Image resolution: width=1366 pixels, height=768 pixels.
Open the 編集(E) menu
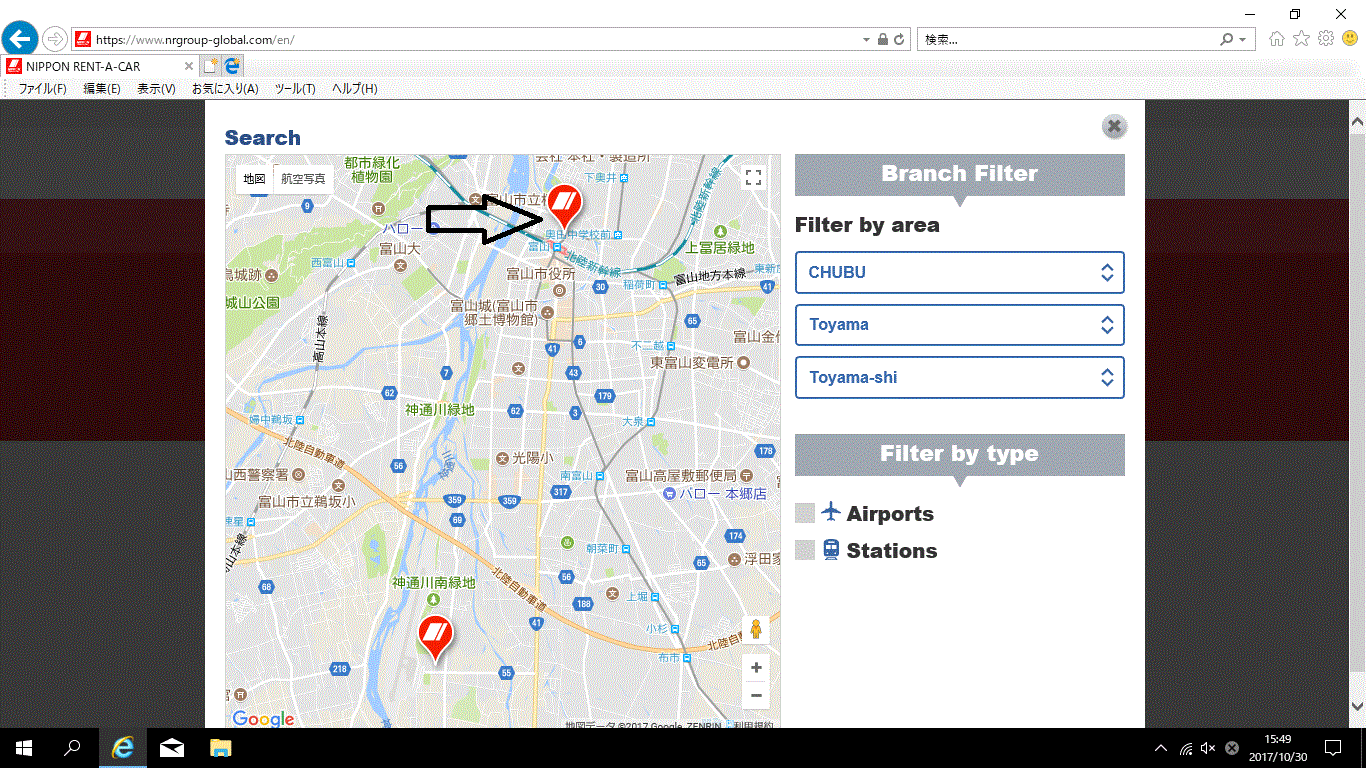101,88
